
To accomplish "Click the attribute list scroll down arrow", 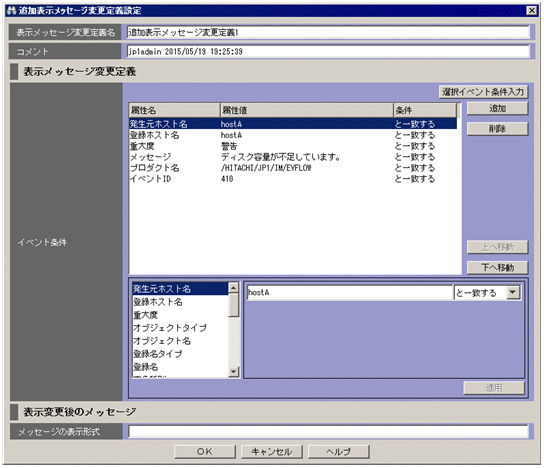I will coord(234,372).
